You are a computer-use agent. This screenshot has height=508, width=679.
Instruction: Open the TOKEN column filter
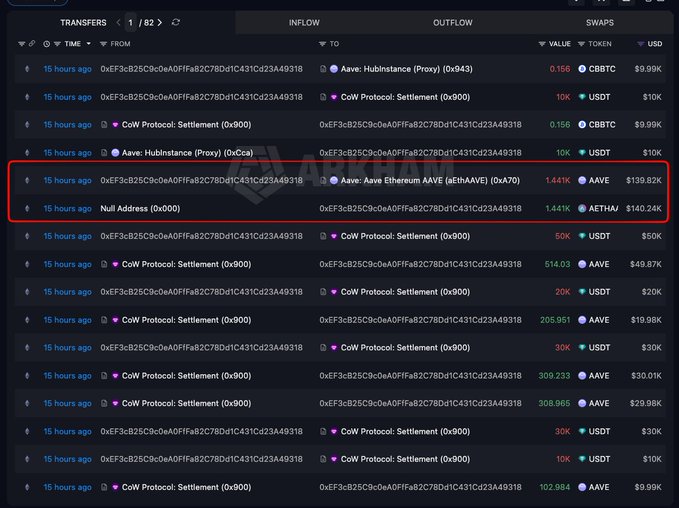pos(582,44)
